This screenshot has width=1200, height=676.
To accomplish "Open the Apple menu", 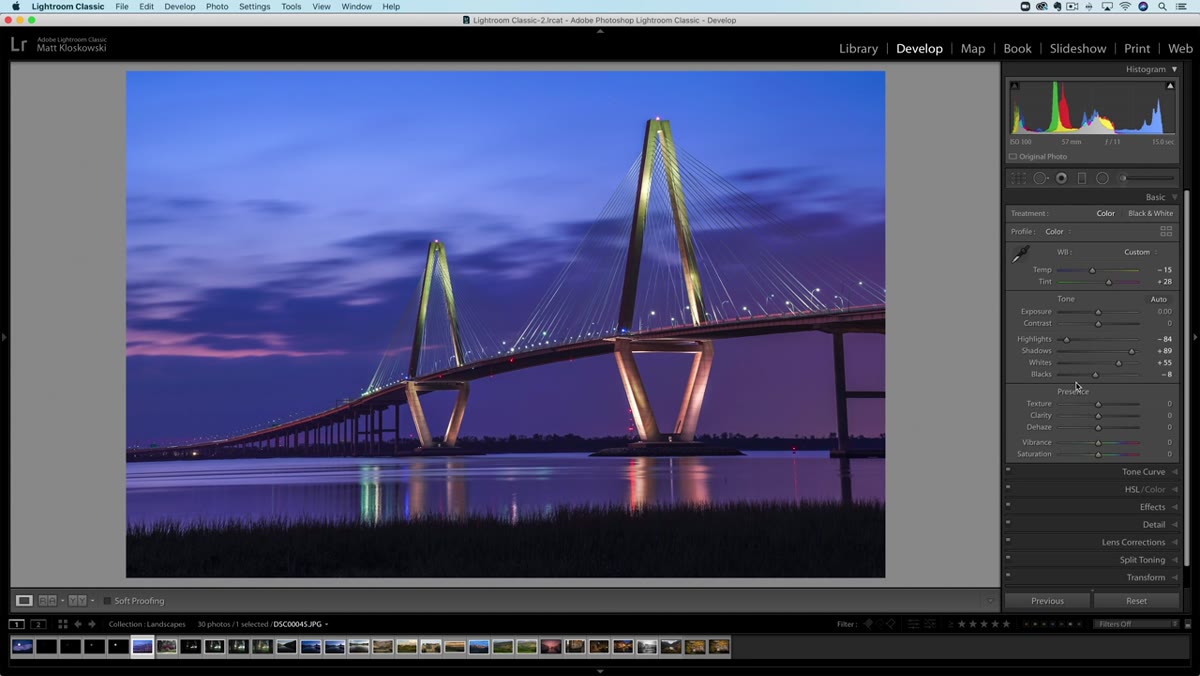I will coord(15,6).
